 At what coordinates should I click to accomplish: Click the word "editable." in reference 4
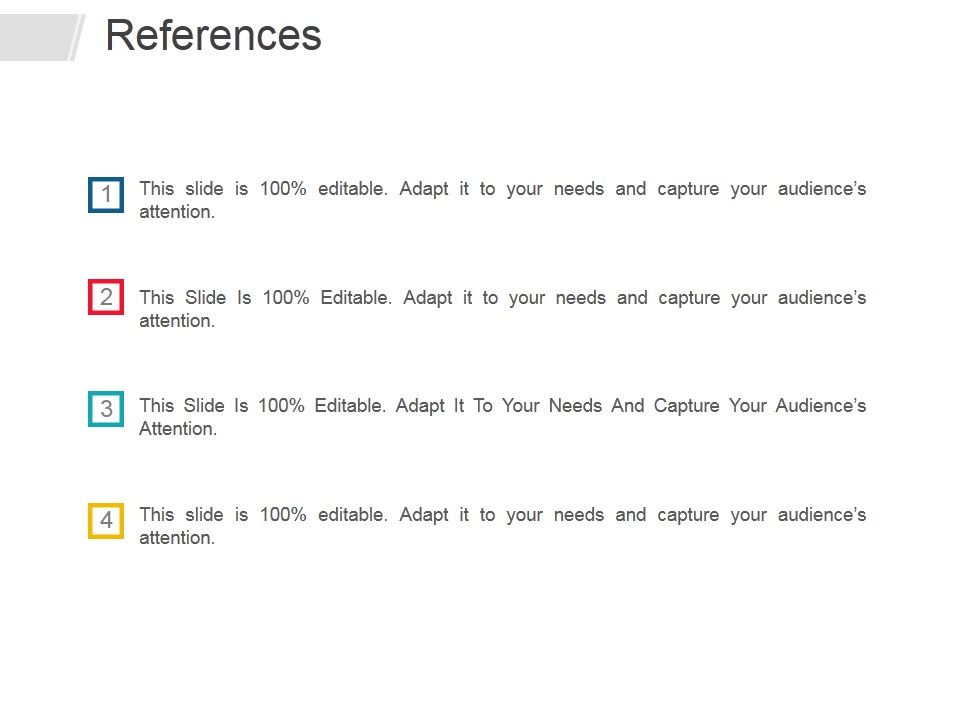352,515
